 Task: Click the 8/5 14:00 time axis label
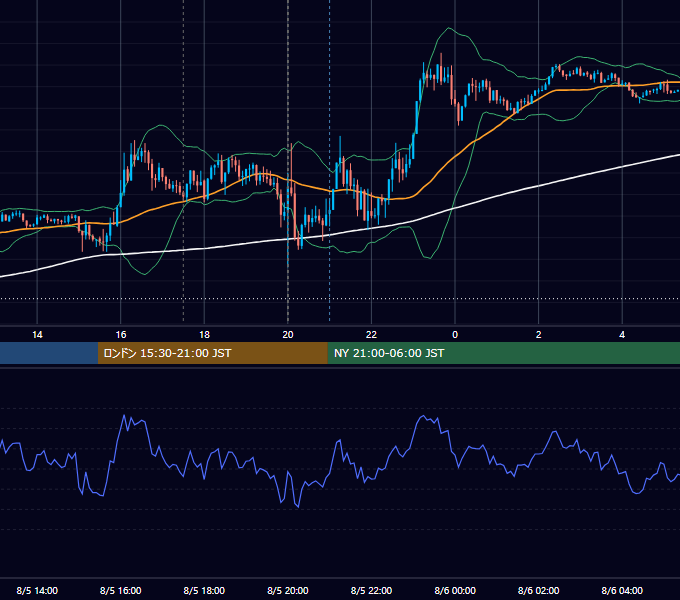point(37,590)
